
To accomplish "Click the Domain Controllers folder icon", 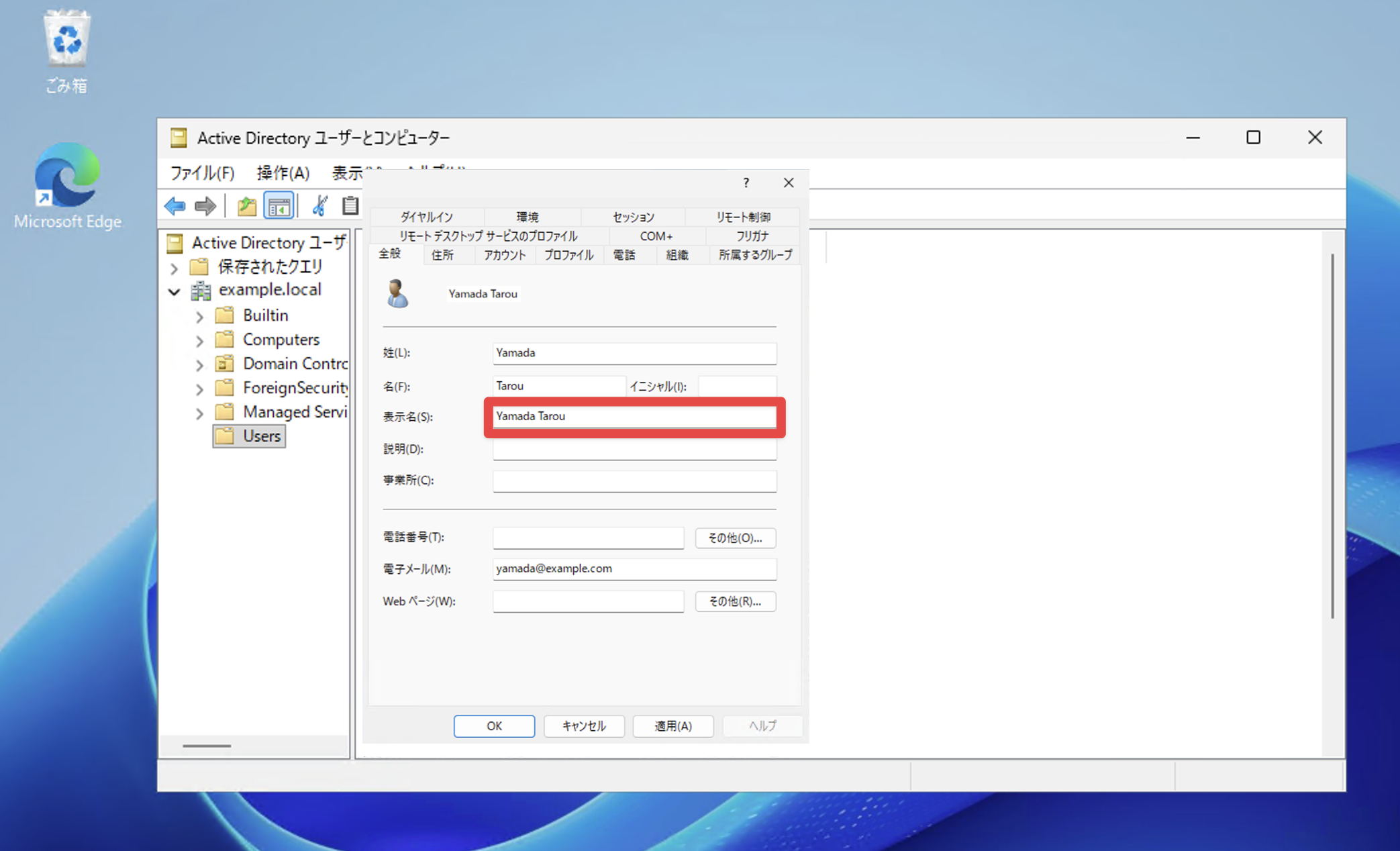I will coord(224,364).
